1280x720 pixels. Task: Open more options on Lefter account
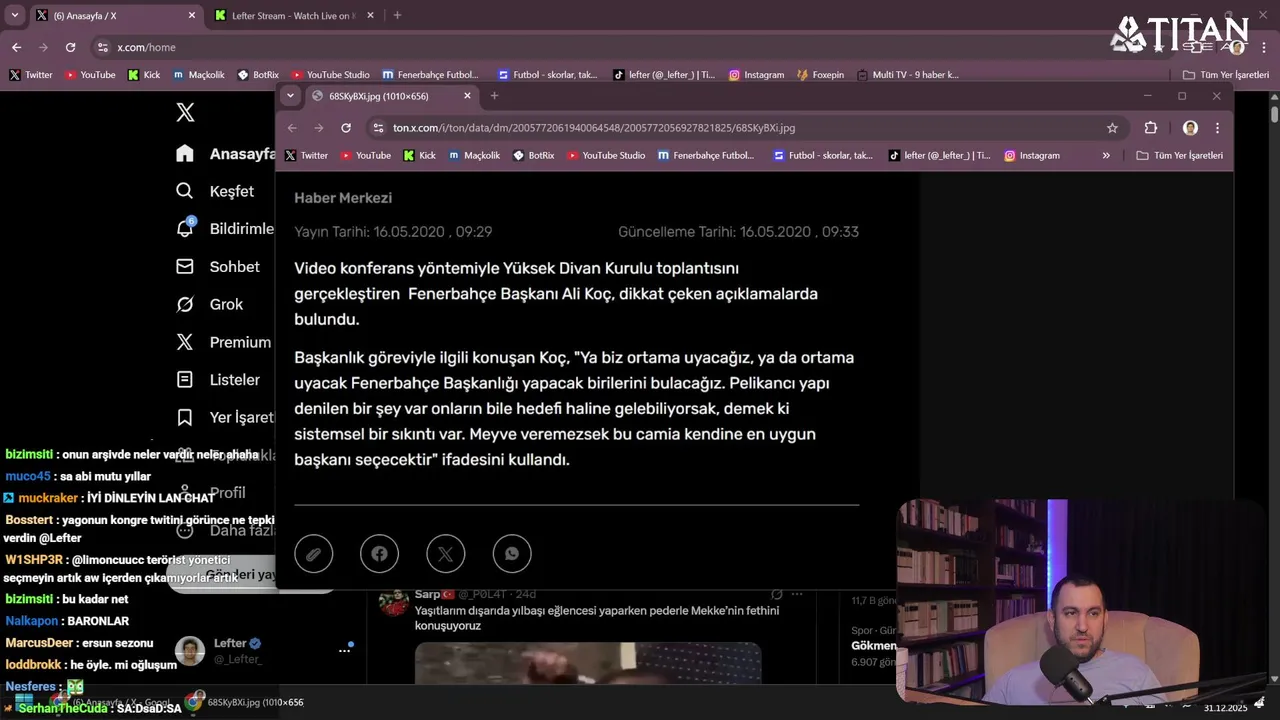click(345, 650)
